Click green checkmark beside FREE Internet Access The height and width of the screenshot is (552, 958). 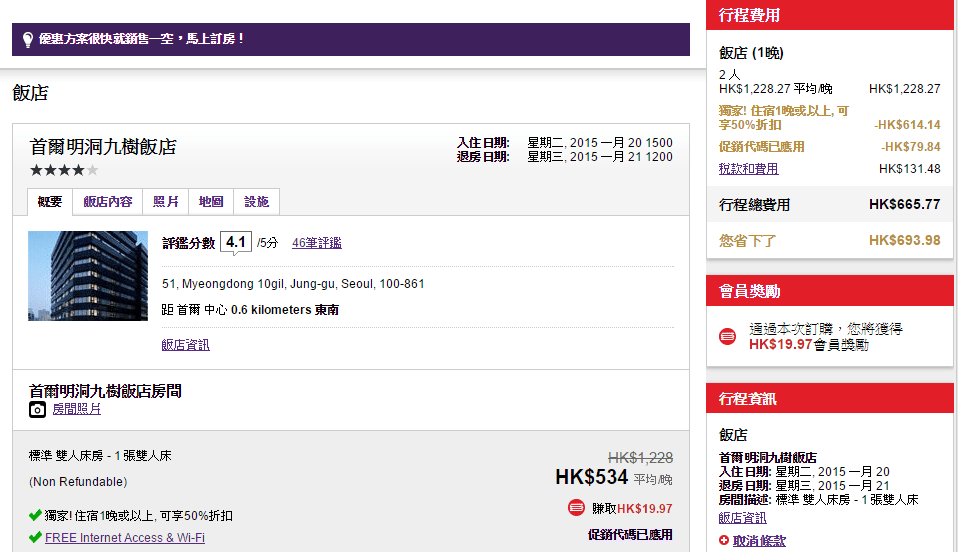(x=36, y=538)
